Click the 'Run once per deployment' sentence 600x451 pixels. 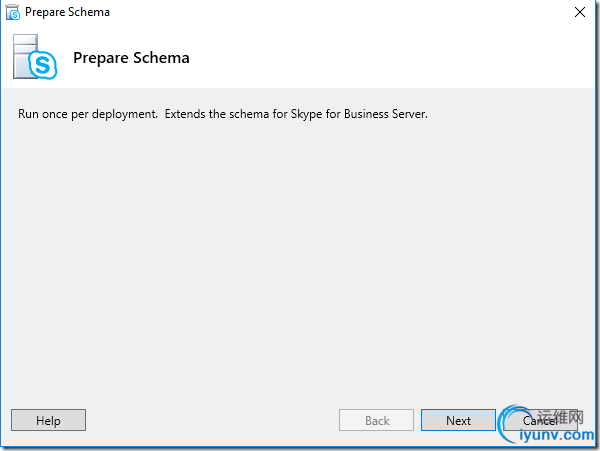coord(88,114)
